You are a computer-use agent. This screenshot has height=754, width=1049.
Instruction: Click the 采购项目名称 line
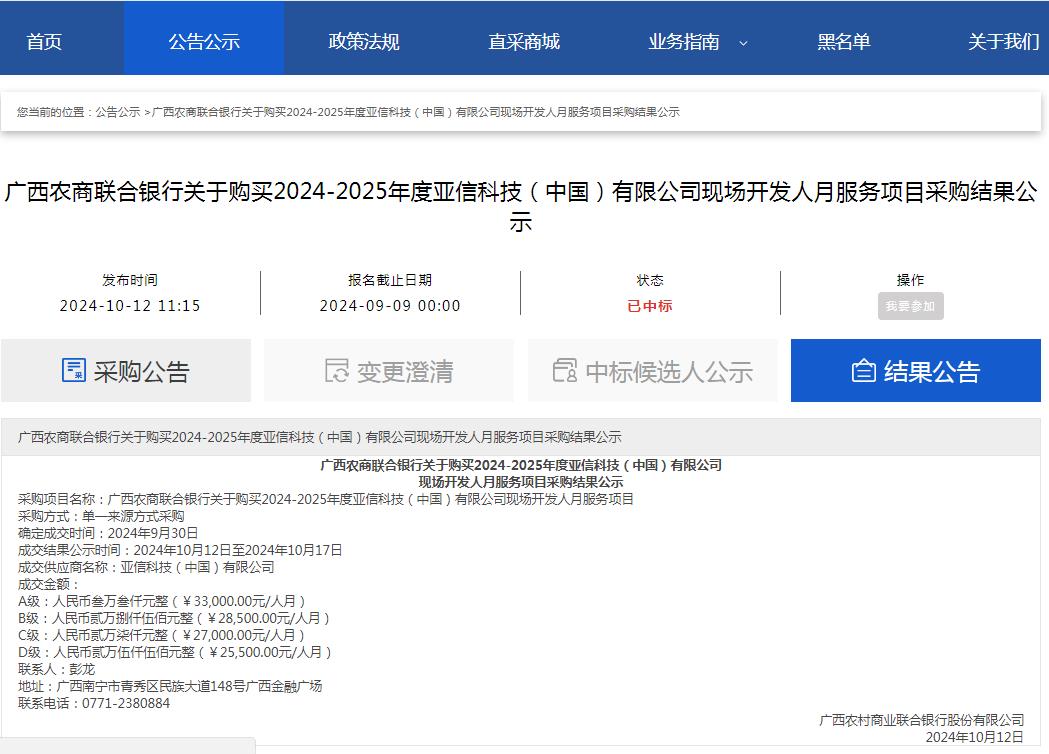point(326,499)
